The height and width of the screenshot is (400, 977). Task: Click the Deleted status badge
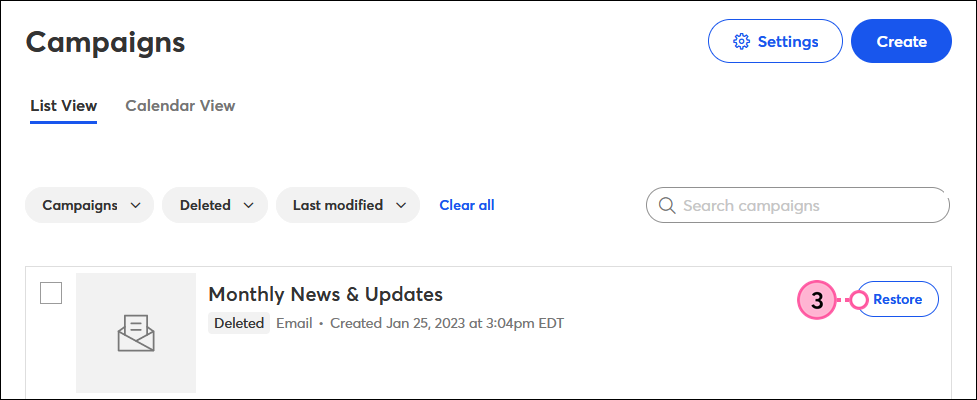click(239, 323)
